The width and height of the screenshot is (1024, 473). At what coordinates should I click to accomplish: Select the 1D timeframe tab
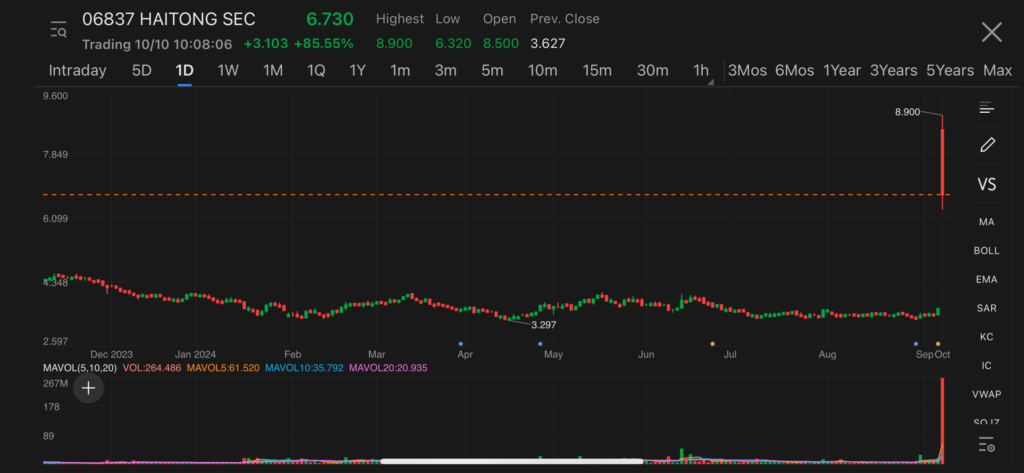click(x=184, y=71)
